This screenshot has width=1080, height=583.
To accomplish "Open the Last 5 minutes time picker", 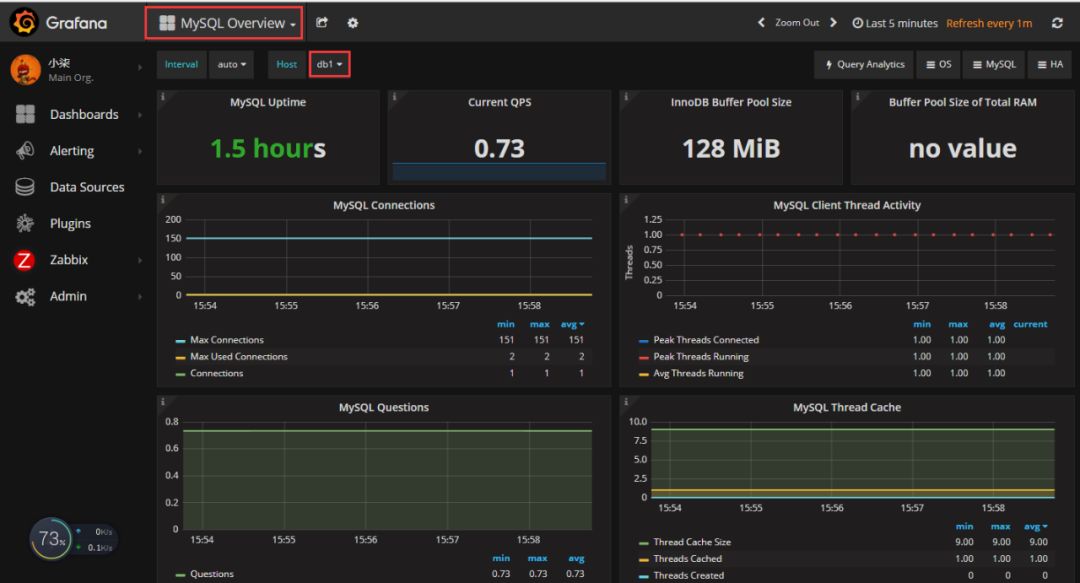I will tap(894, 23).
